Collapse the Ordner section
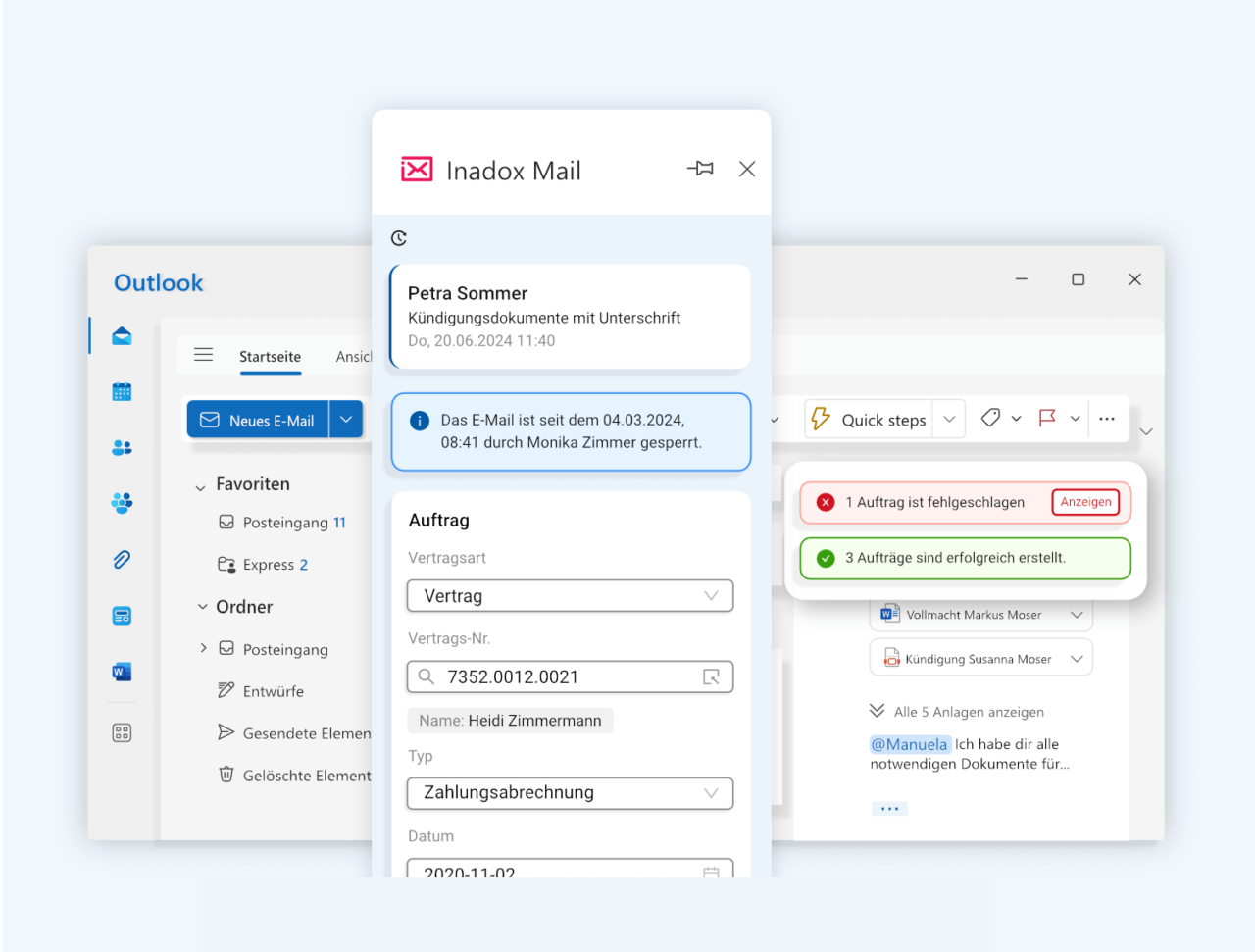Viewport: 1255px width, 952px height. pos(202,607)
